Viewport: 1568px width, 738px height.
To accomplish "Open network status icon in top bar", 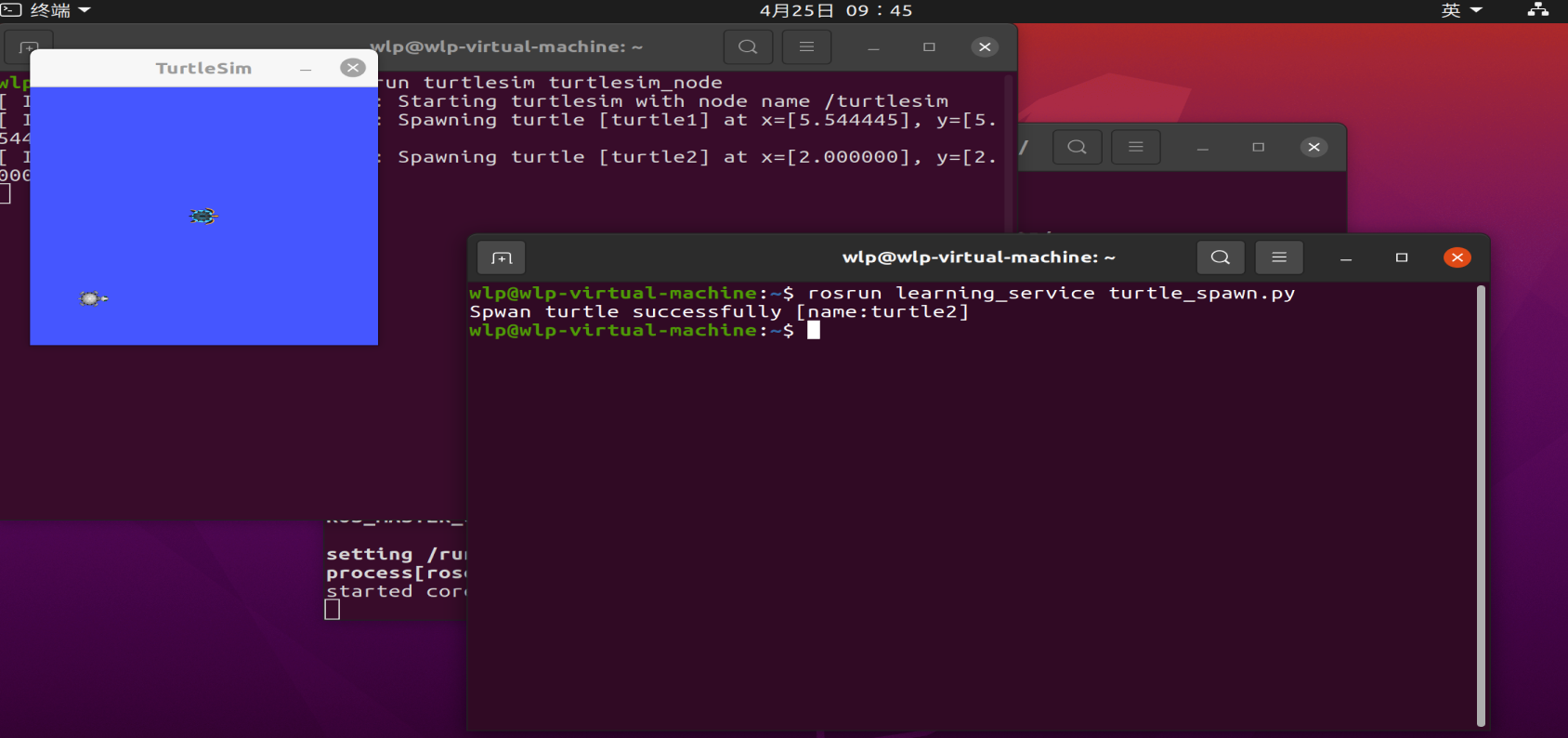I will 1537,10.
